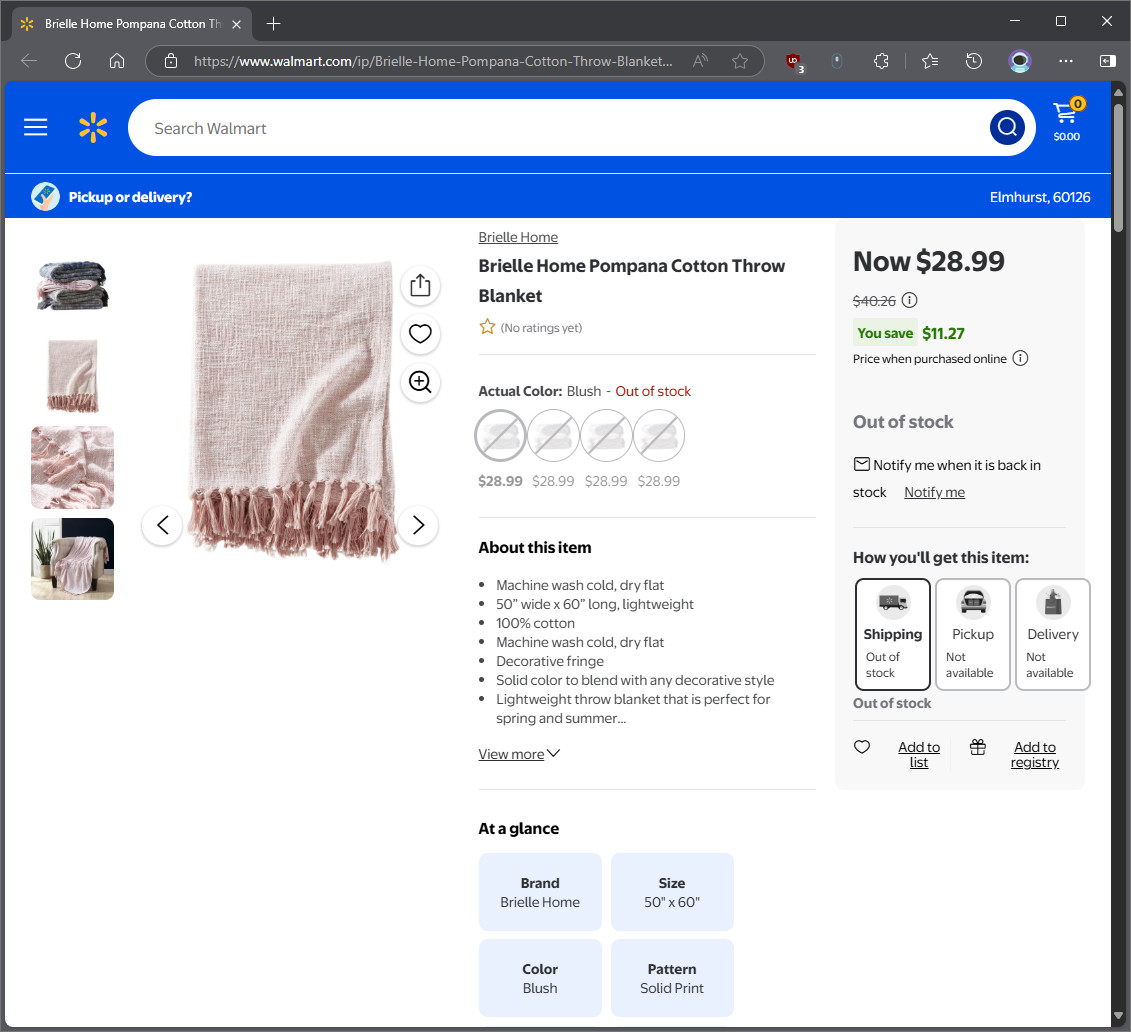Click the Walmart spark logo
The height and width of the screenshot is (1032, 1131).
pos(93,128)
